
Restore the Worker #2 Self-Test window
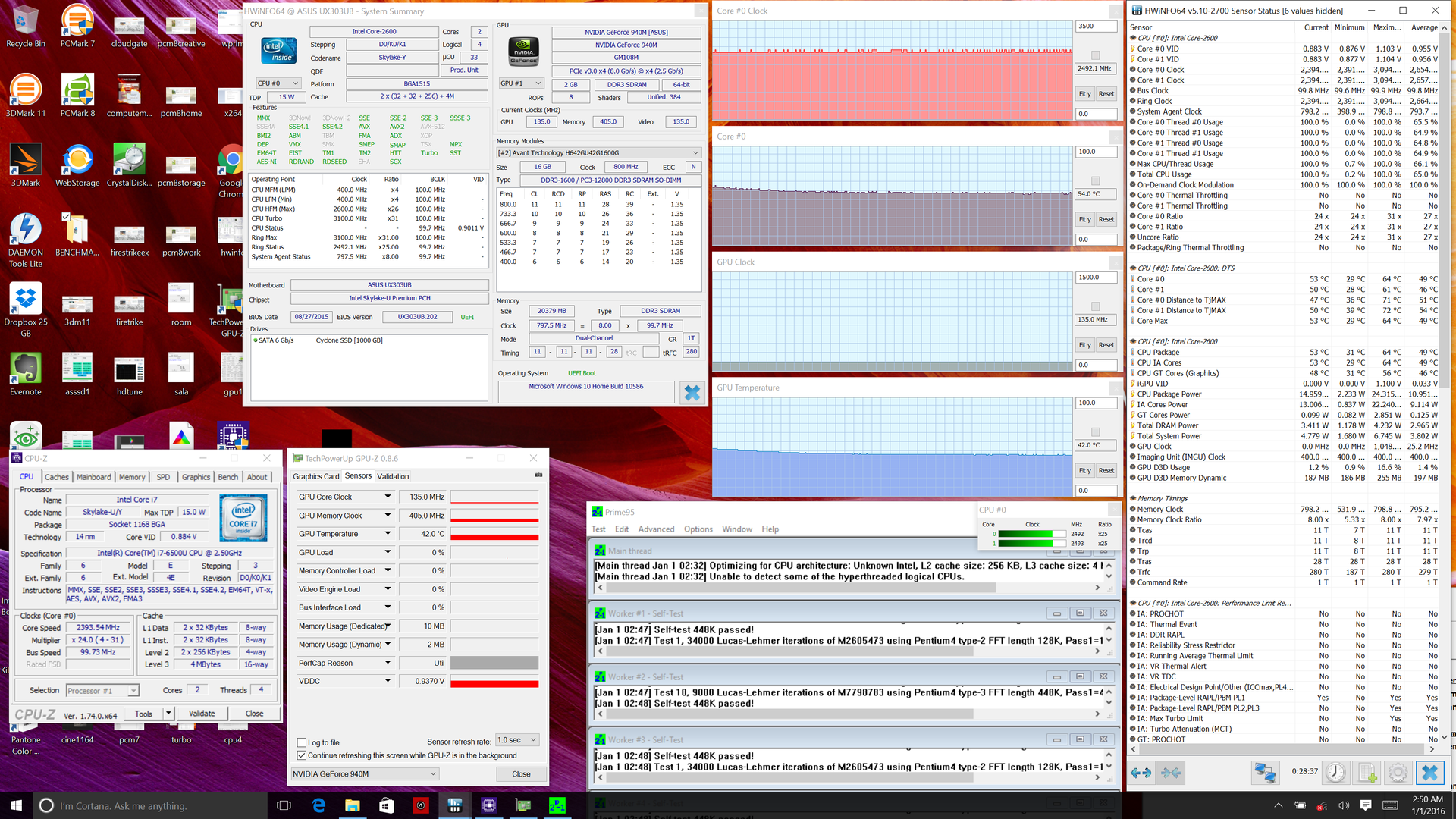[x=1080, y=676]
